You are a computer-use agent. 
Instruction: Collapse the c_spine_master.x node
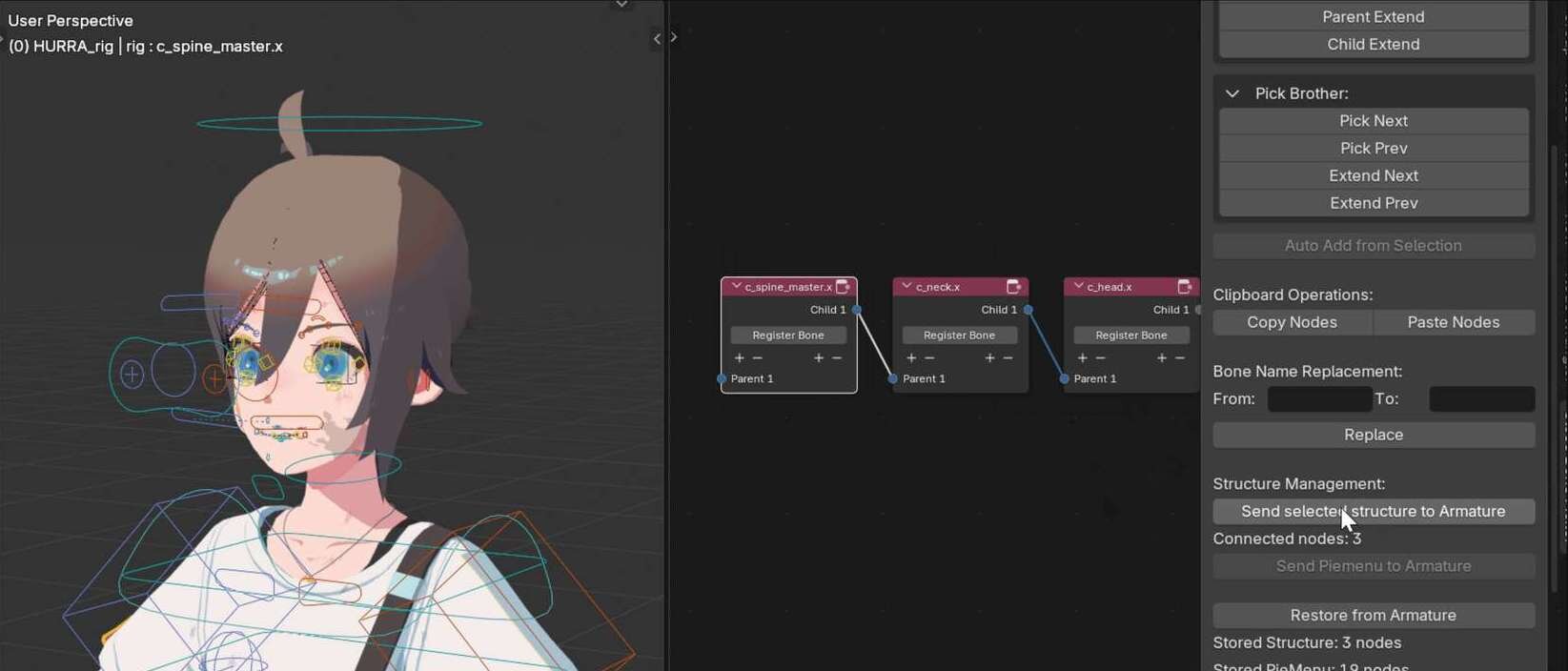click(x=736, y=286)
